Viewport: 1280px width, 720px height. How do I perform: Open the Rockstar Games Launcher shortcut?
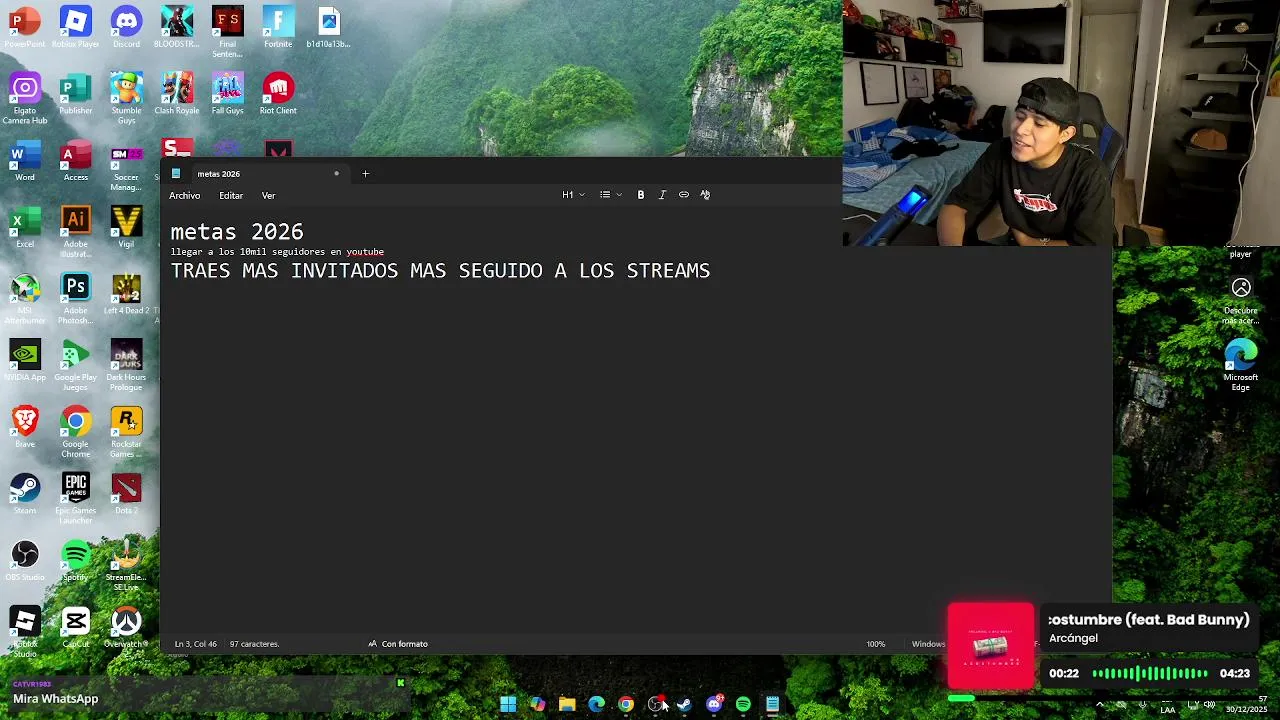point(126,433)
